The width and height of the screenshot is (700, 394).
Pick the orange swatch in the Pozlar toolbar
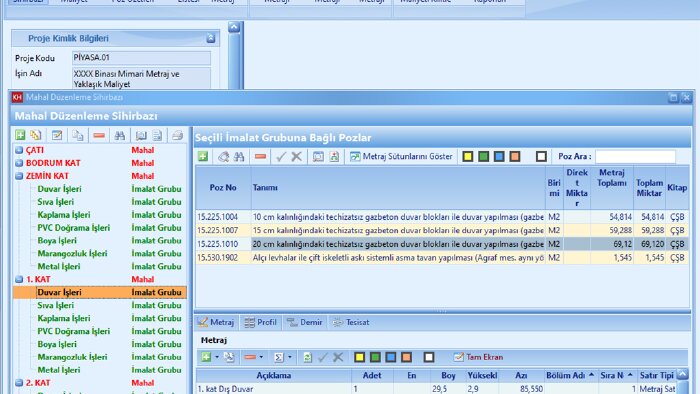pos(515,157)
